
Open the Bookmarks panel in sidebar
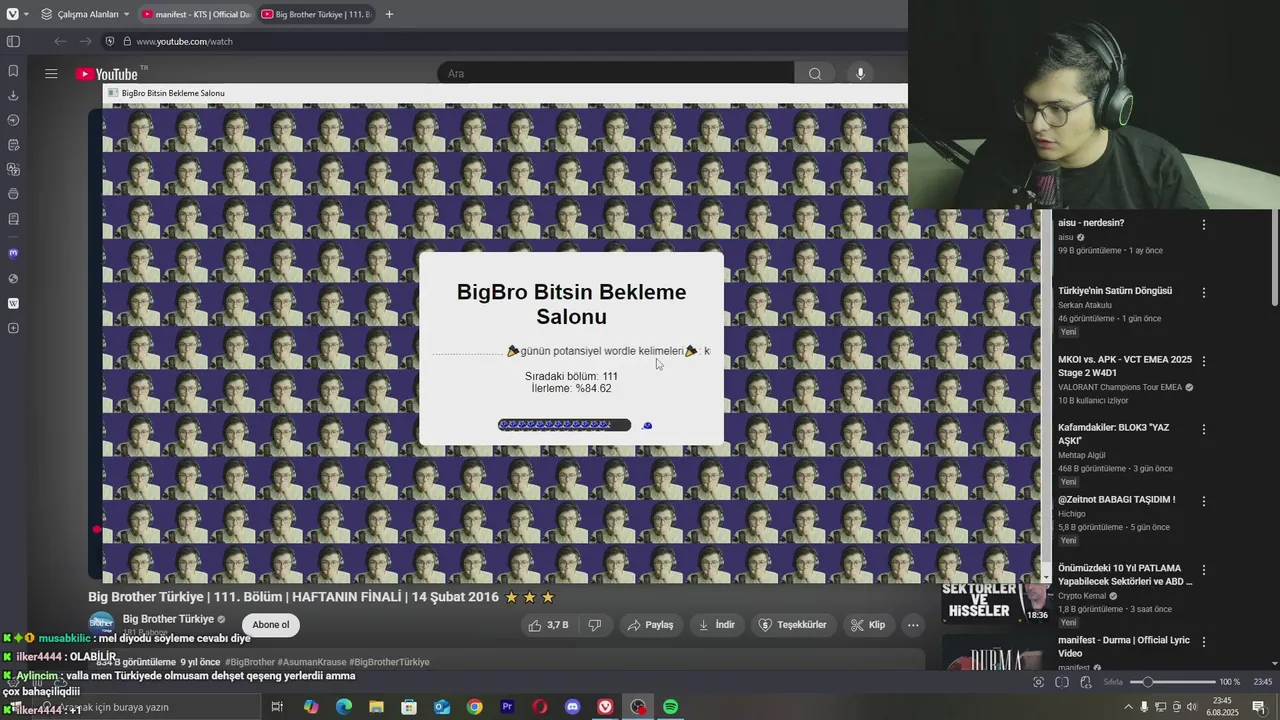[x=13, y=71]
